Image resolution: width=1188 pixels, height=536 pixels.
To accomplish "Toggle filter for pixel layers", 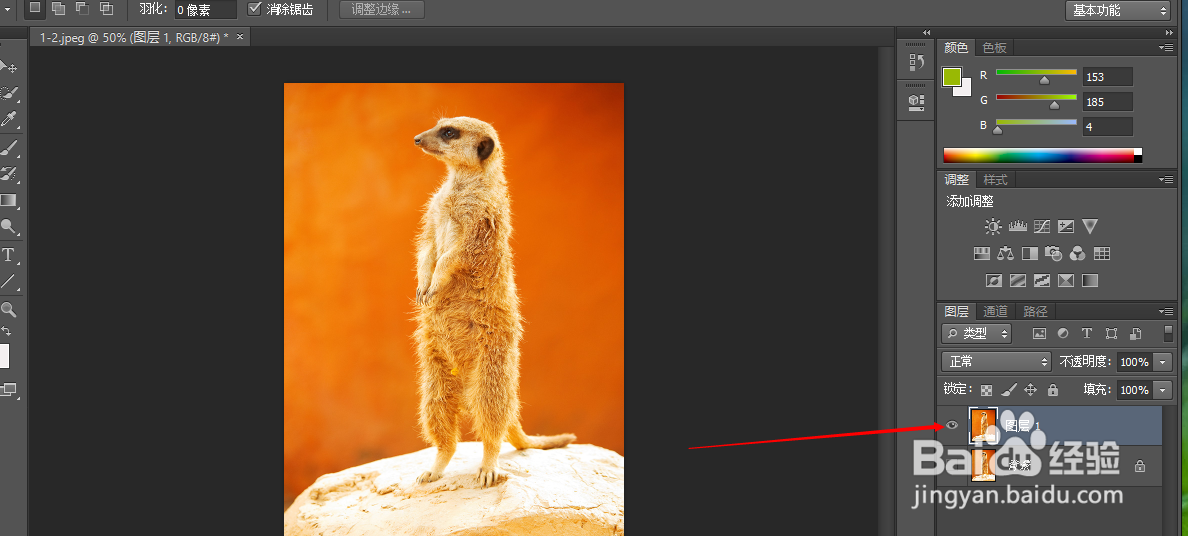I will click(1040, 333).
